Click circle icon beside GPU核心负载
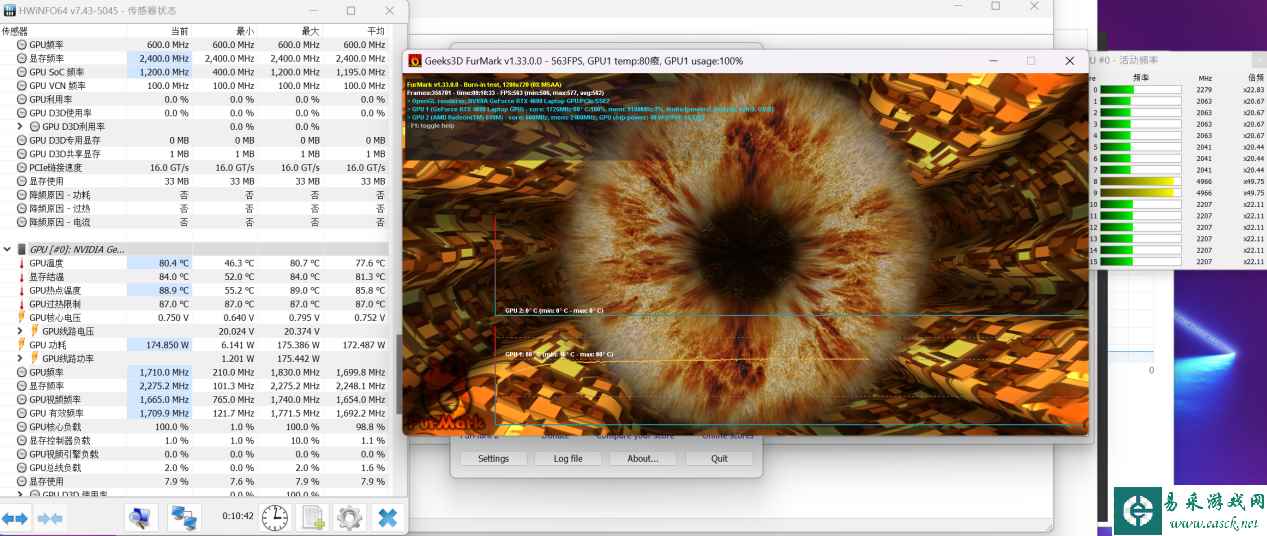Viewport: 1267px width, 536px height. coord(21,427)
